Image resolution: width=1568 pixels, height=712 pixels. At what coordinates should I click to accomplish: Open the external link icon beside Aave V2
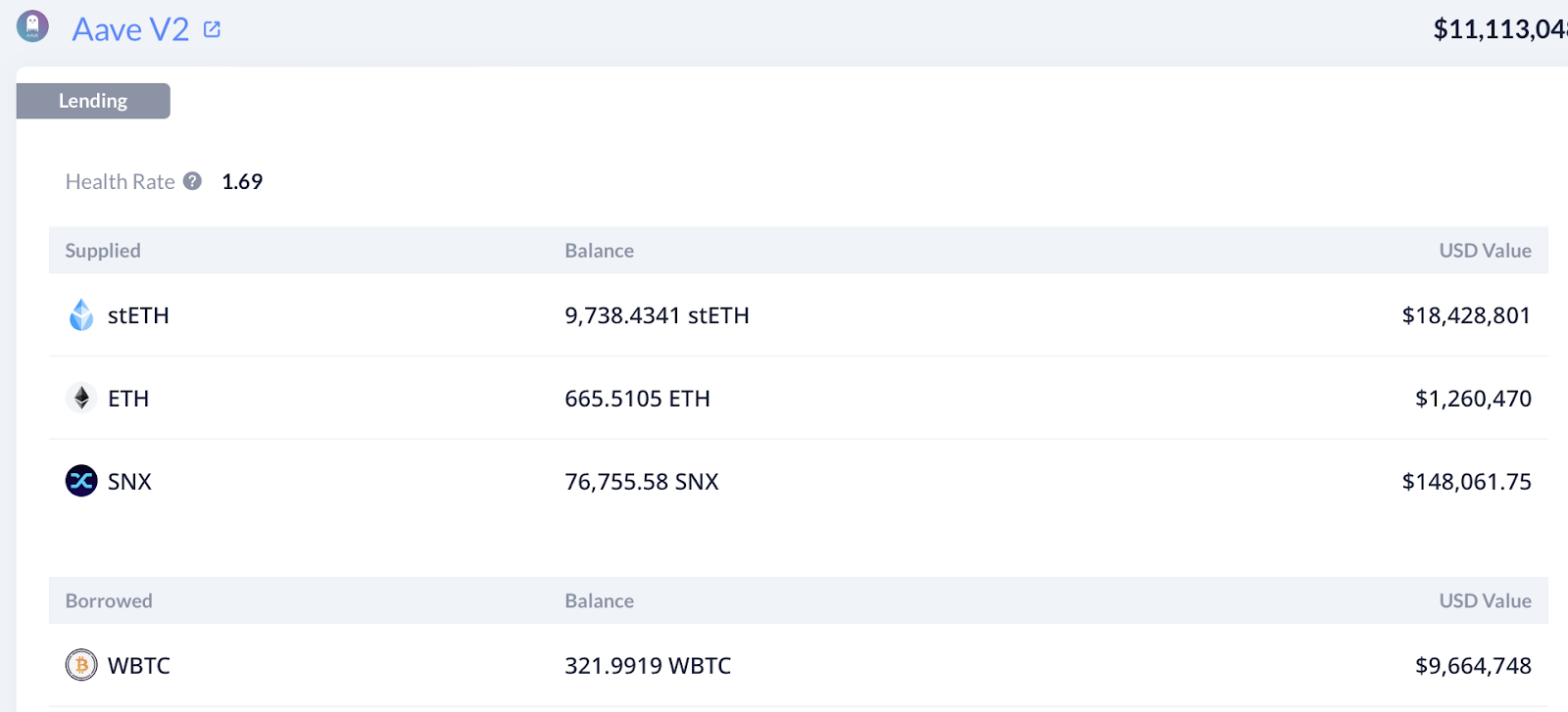click(212, 29)
